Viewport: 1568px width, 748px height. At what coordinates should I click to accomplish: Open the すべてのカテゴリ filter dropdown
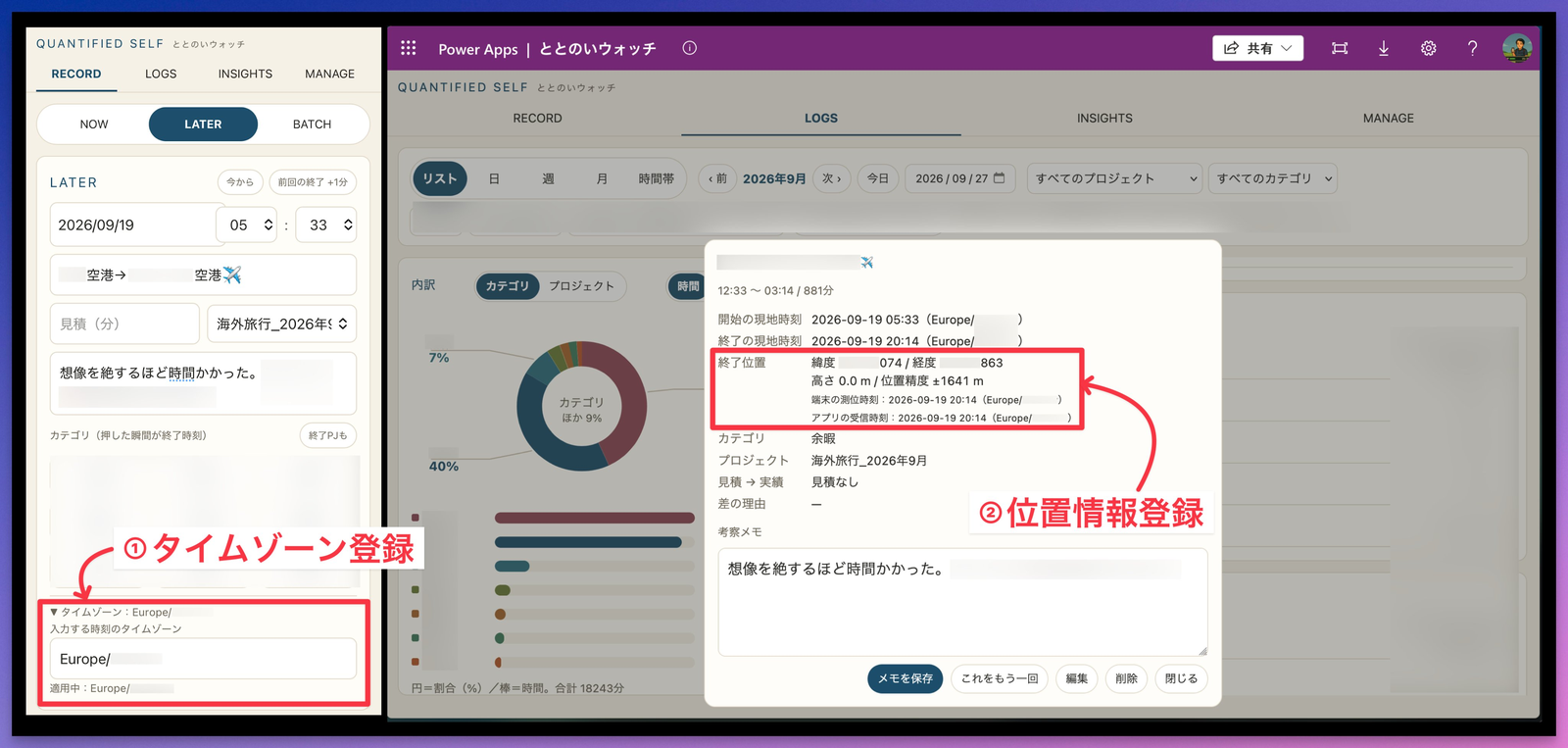click(x=1273, y=178)
